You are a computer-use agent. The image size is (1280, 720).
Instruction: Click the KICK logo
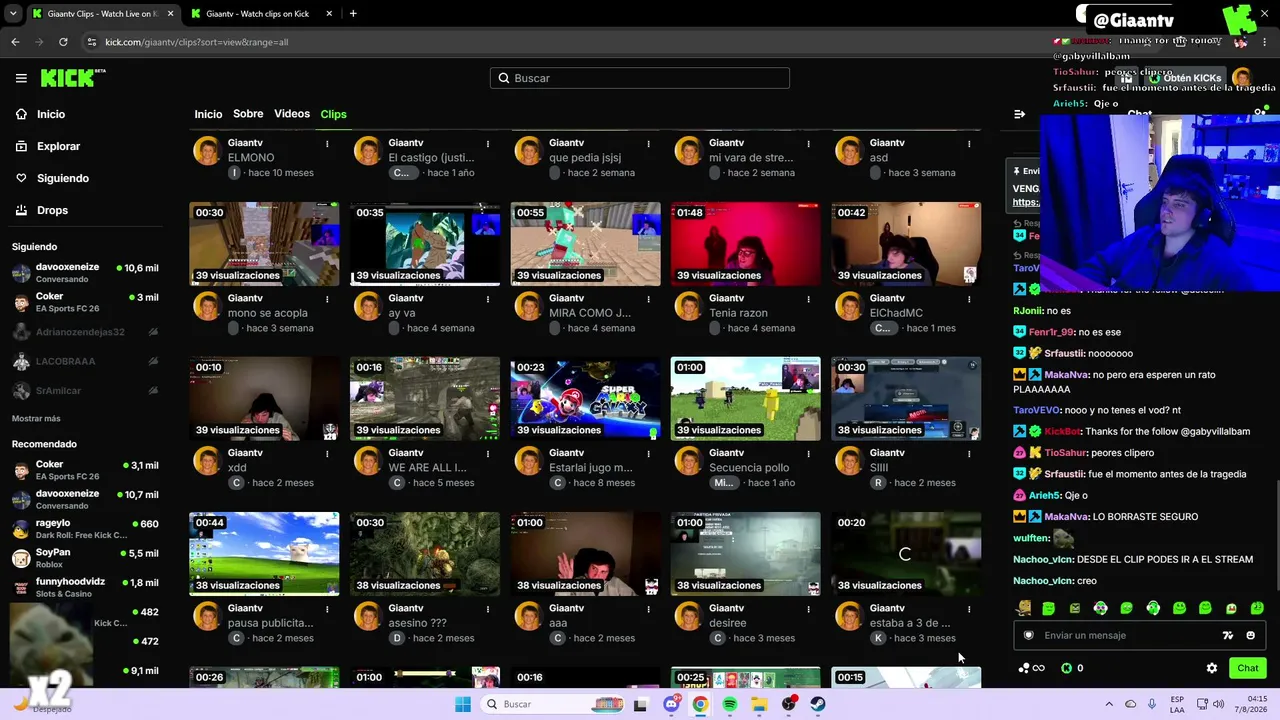coord(73,78)
